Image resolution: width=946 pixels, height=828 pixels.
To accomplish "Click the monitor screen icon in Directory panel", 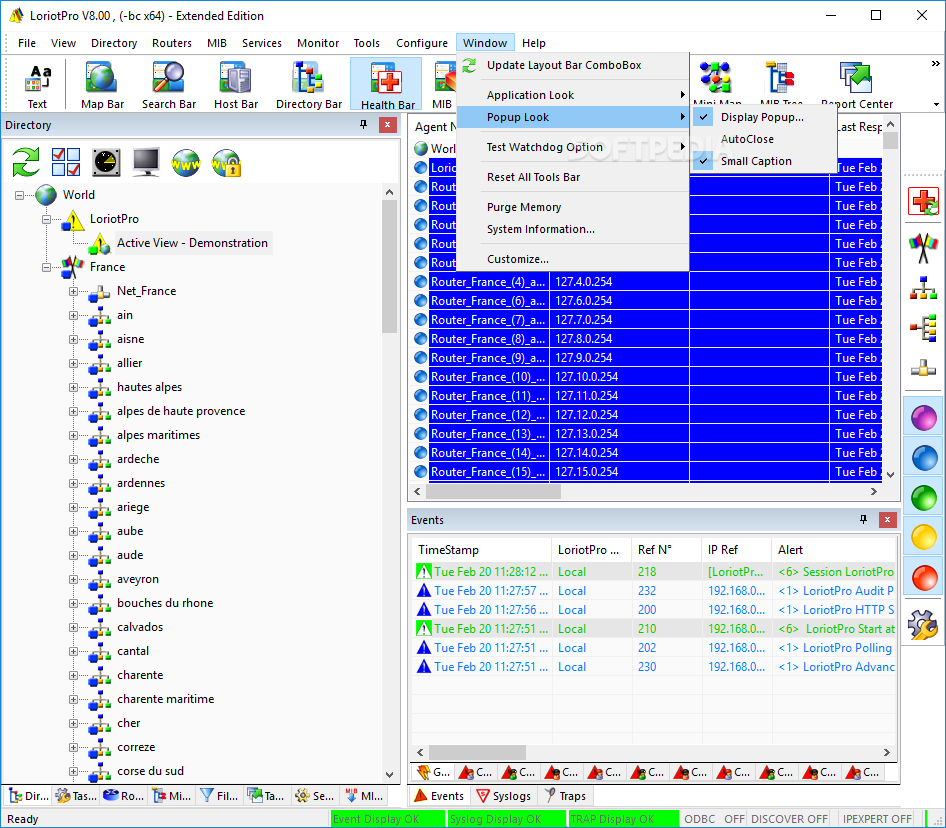I will (146, 162).
